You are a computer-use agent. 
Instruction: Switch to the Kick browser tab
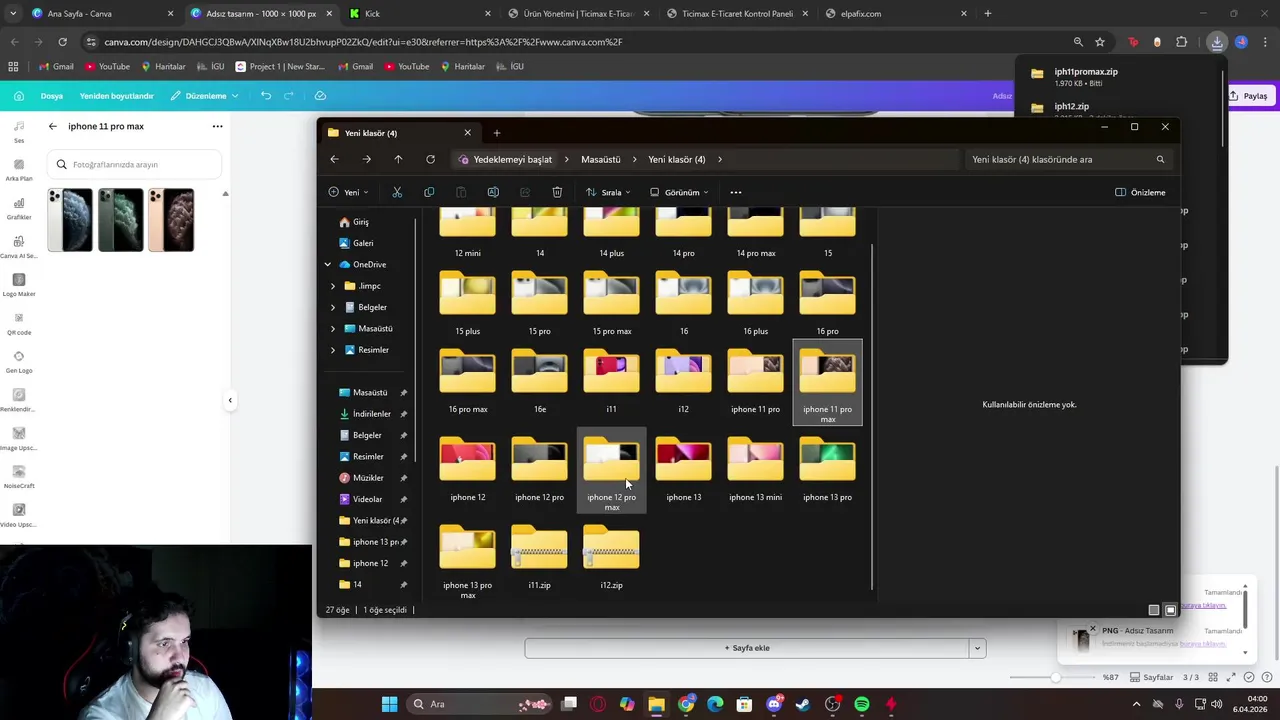(420, 14)
